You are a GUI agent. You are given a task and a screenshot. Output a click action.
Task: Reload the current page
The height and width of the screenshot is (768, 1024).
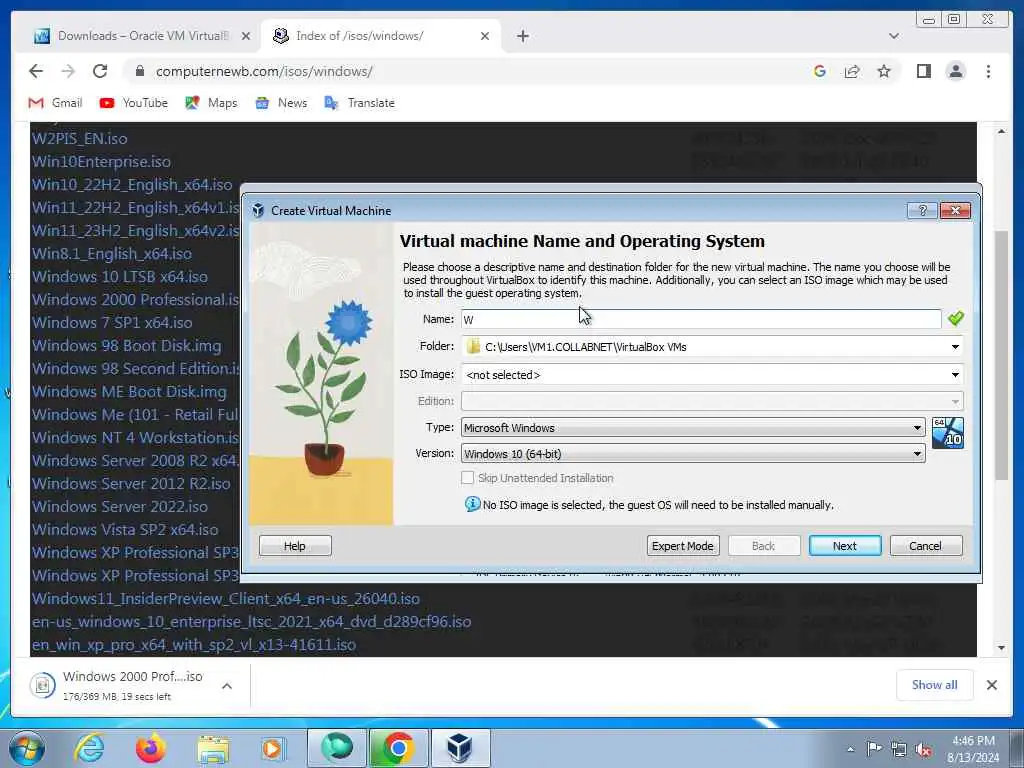pos(100,71)
